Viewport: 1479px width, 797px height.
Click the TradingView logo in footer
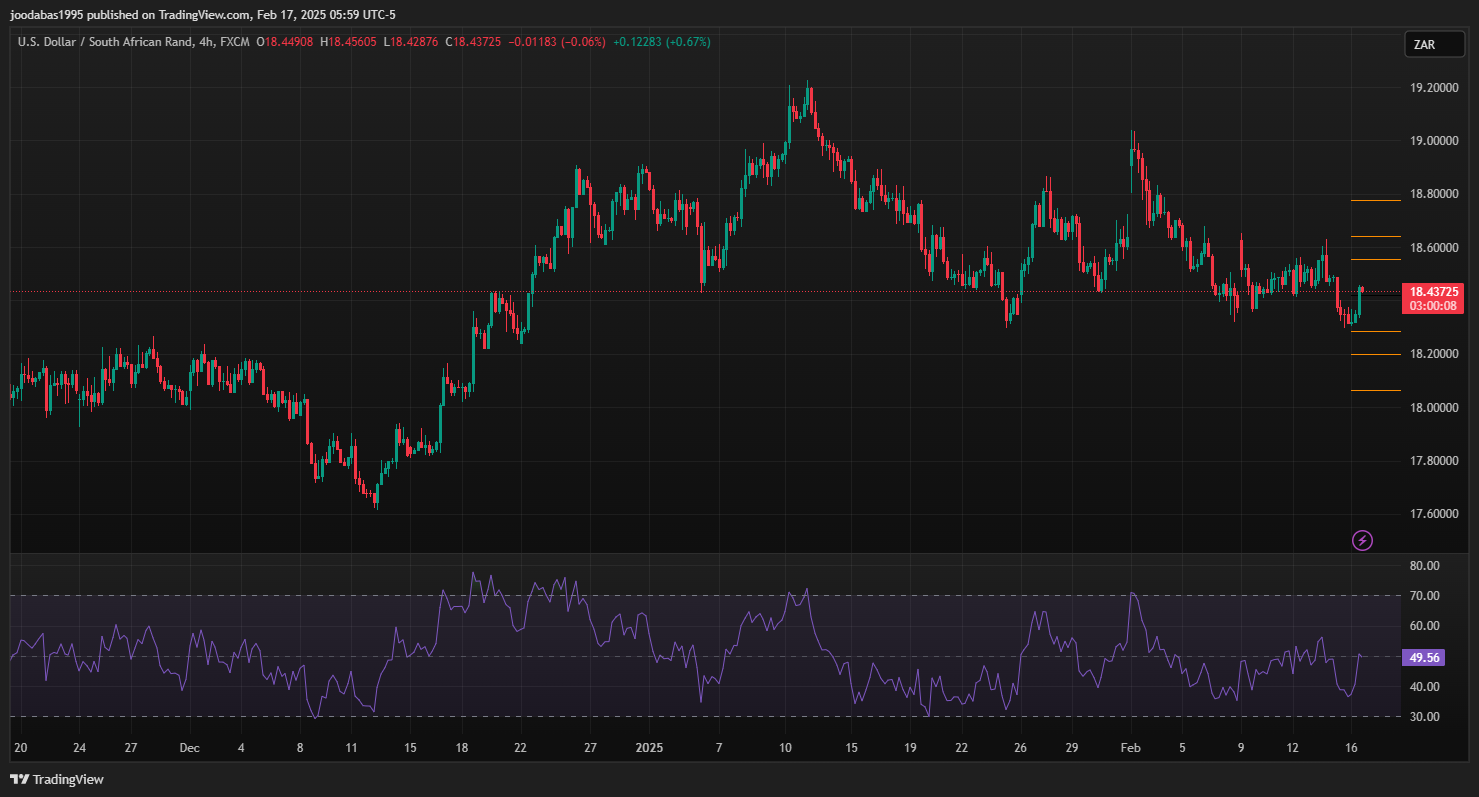coord(57,779)
